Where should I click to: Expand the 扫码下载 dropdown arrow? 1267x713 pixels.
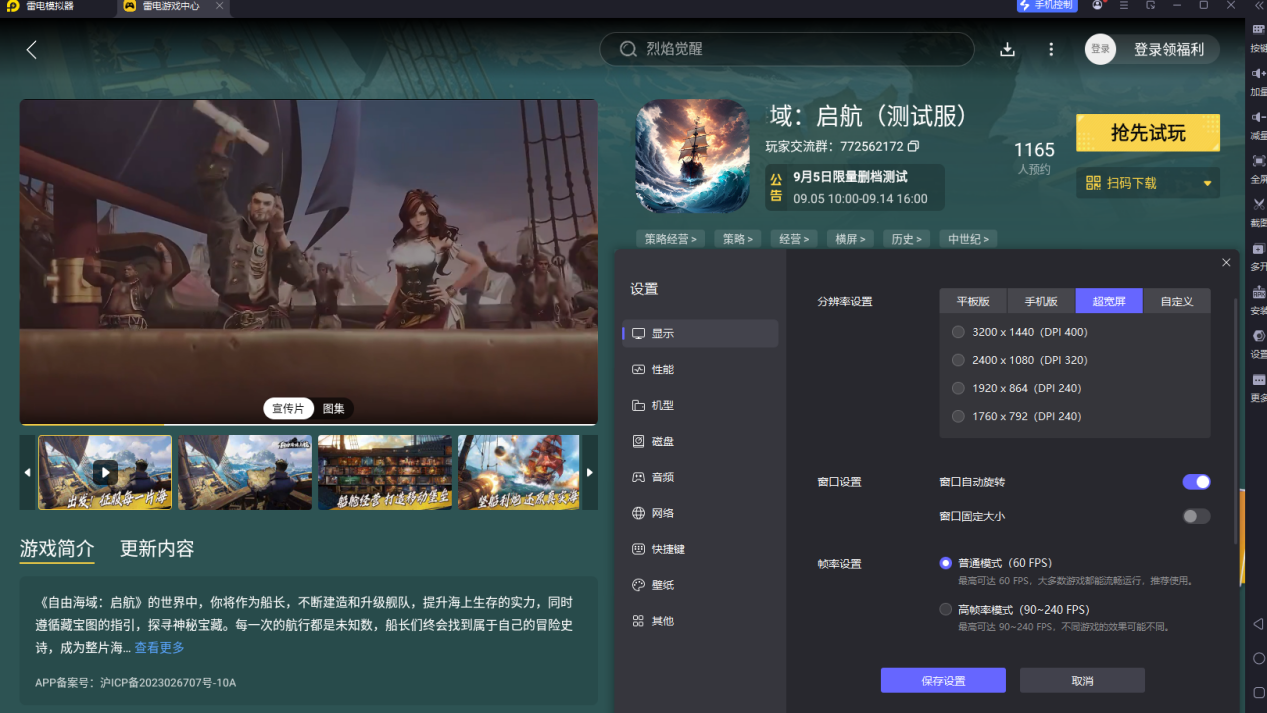tap(1207, 184)
